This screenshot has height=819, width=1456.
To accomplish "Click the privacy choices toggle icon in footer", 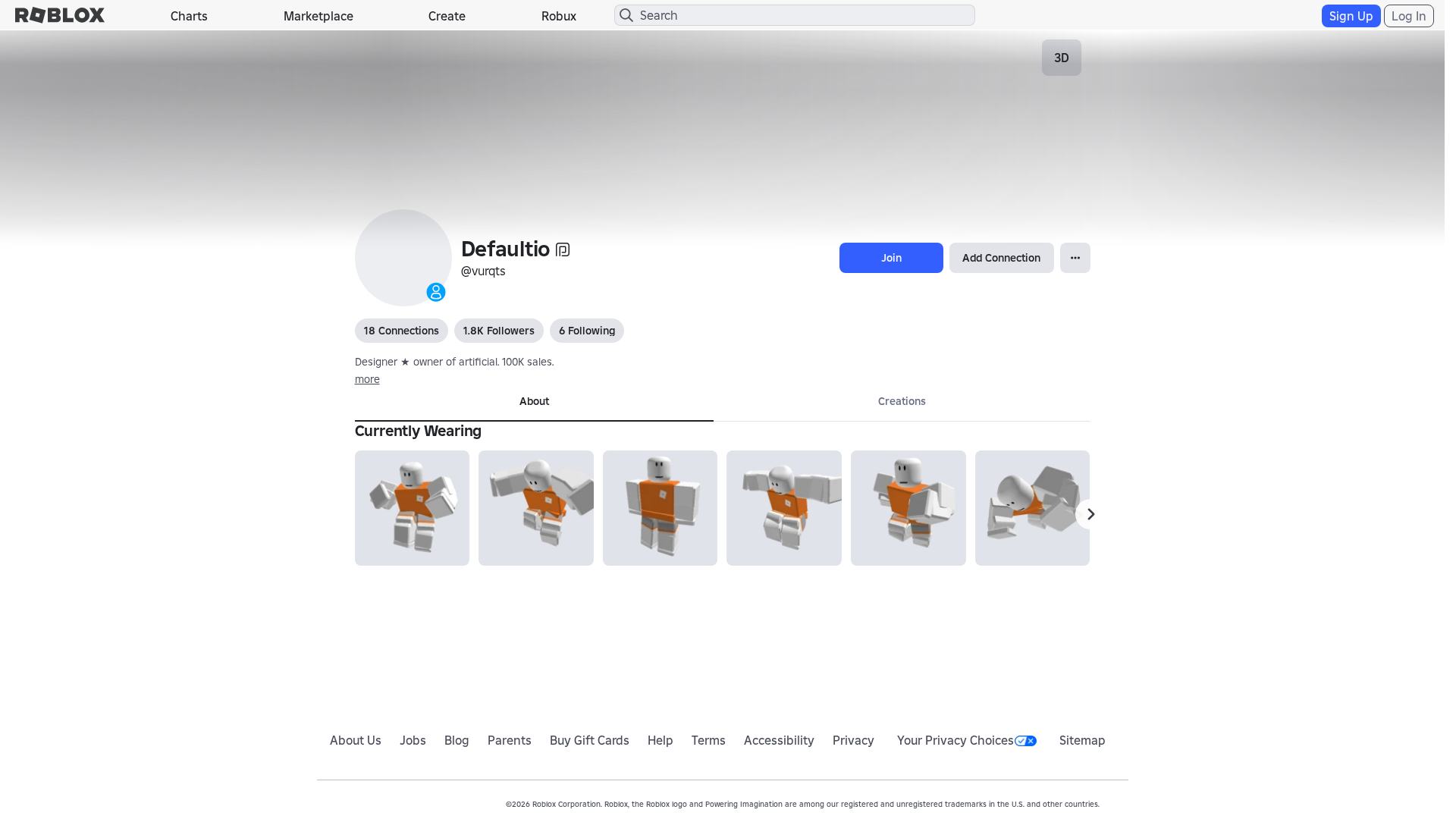I will 1025,741.
